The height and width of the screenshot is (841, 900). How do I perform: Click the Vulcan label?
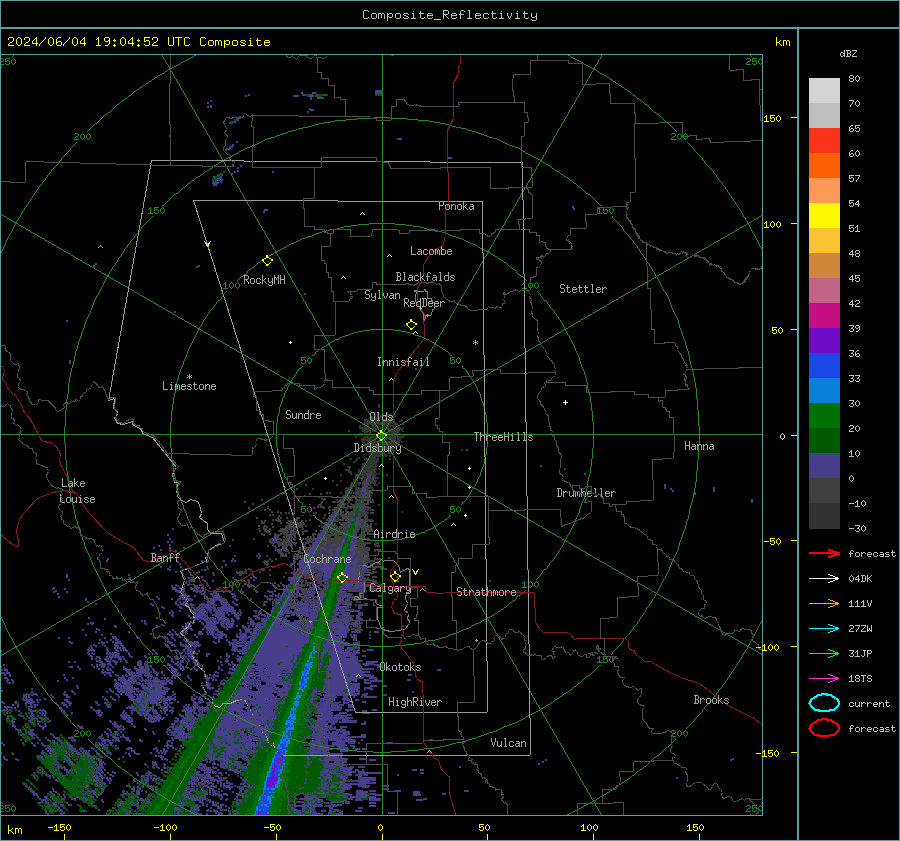click(508, 743)
